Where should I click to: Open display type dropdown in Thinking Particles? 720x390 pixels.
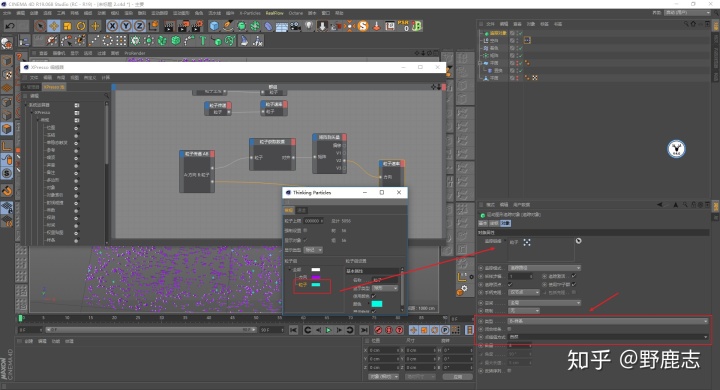click(313, 249)
